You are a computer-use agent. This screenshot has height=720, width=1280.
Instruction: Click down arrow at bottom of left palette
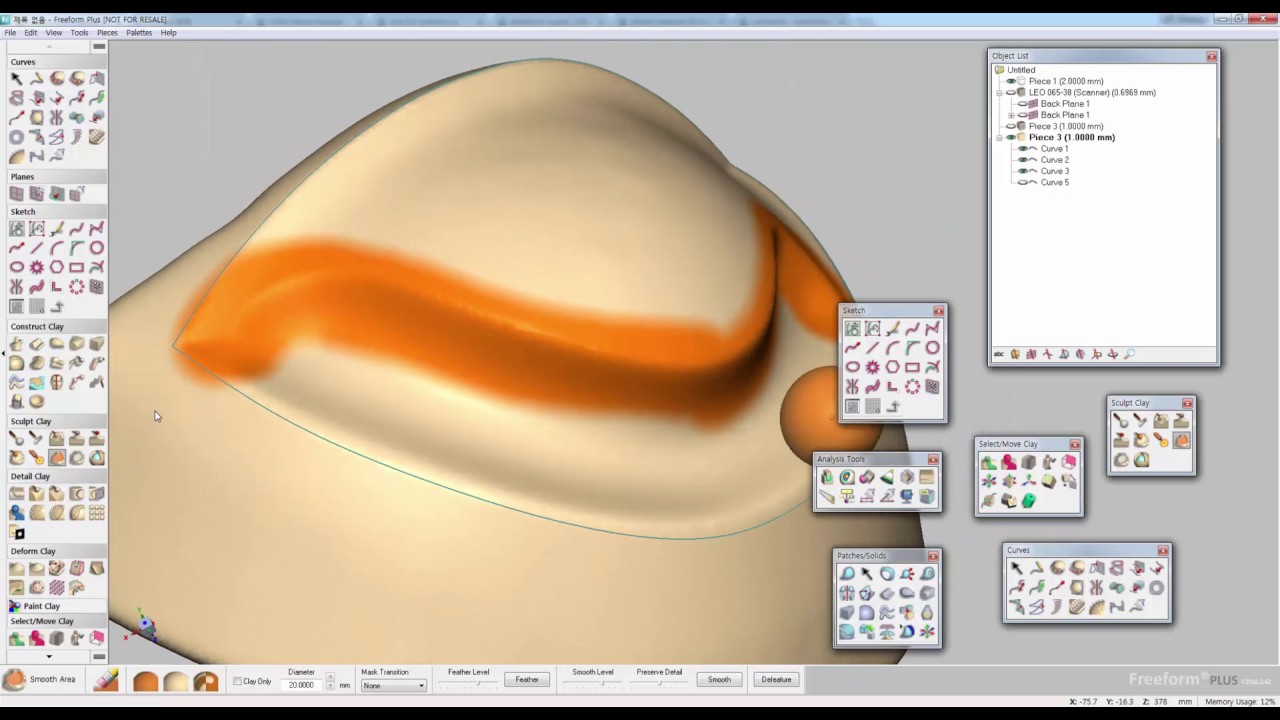49,656
